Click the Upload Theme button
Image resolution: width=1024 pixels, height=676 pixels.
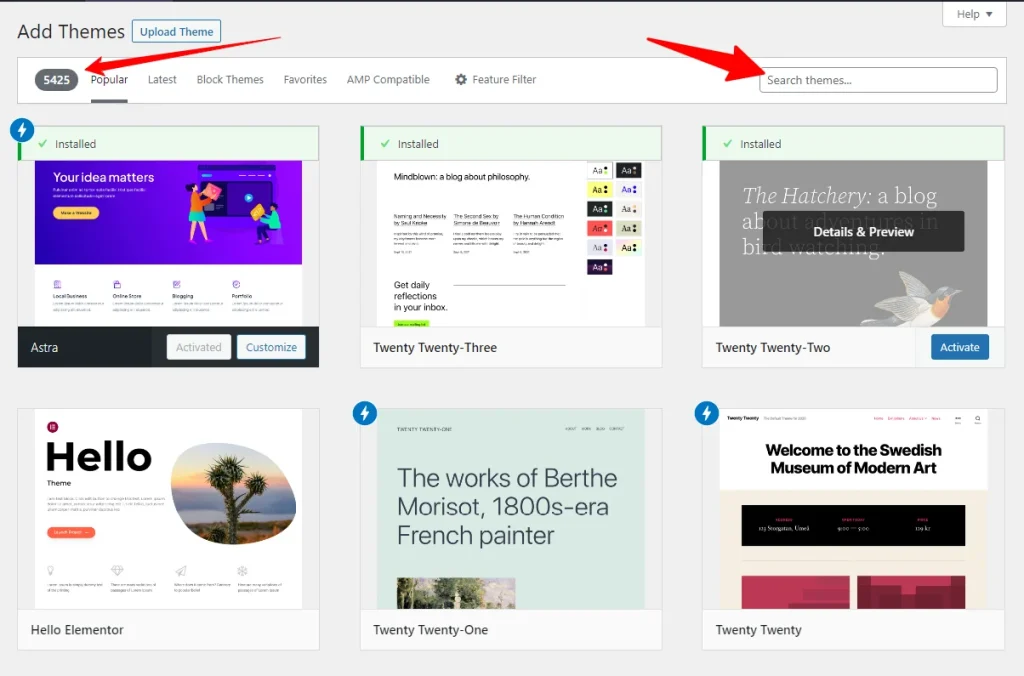176,31
